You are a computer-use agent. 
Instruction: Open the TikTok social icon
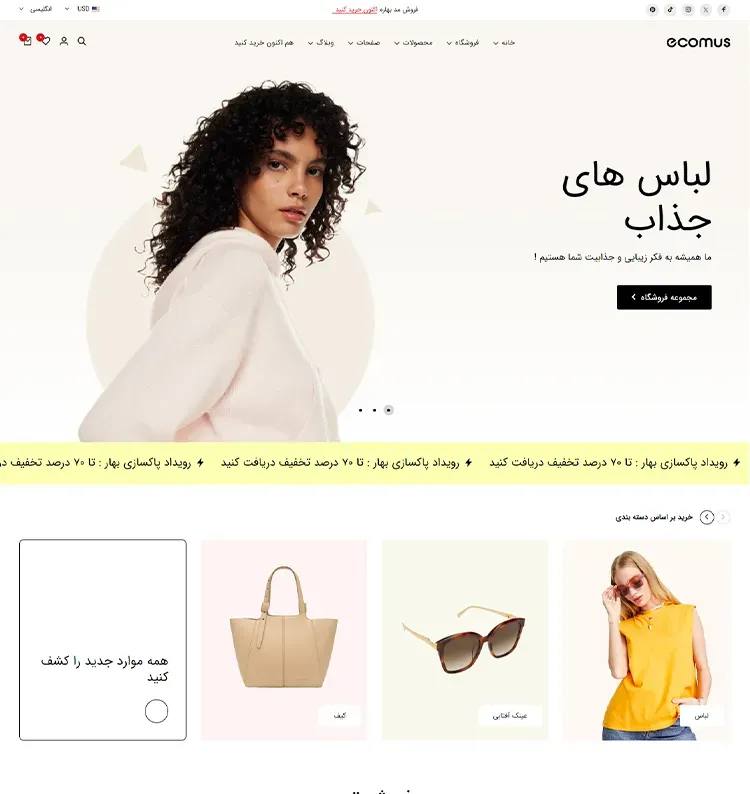[x=670, y=9]
